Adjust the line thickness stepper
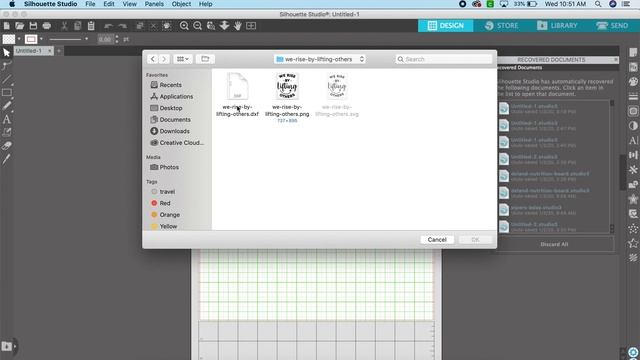The height and width of the screenshot is (360, 640). [117, 39]
